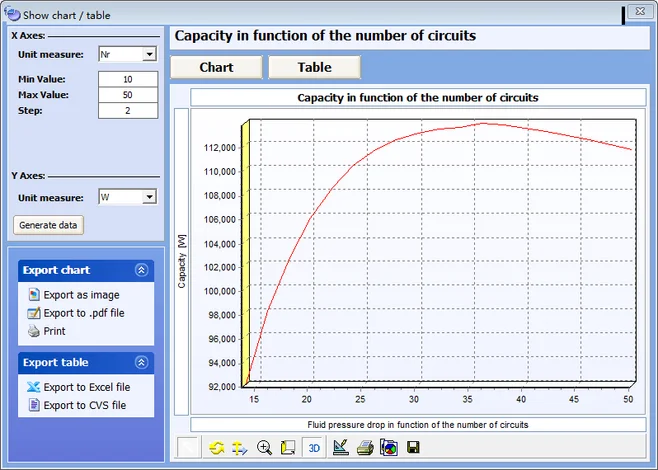Click the rotate chart icon in bottom toolbar
This screenshot has height=470, width=658.
point(216,448)
